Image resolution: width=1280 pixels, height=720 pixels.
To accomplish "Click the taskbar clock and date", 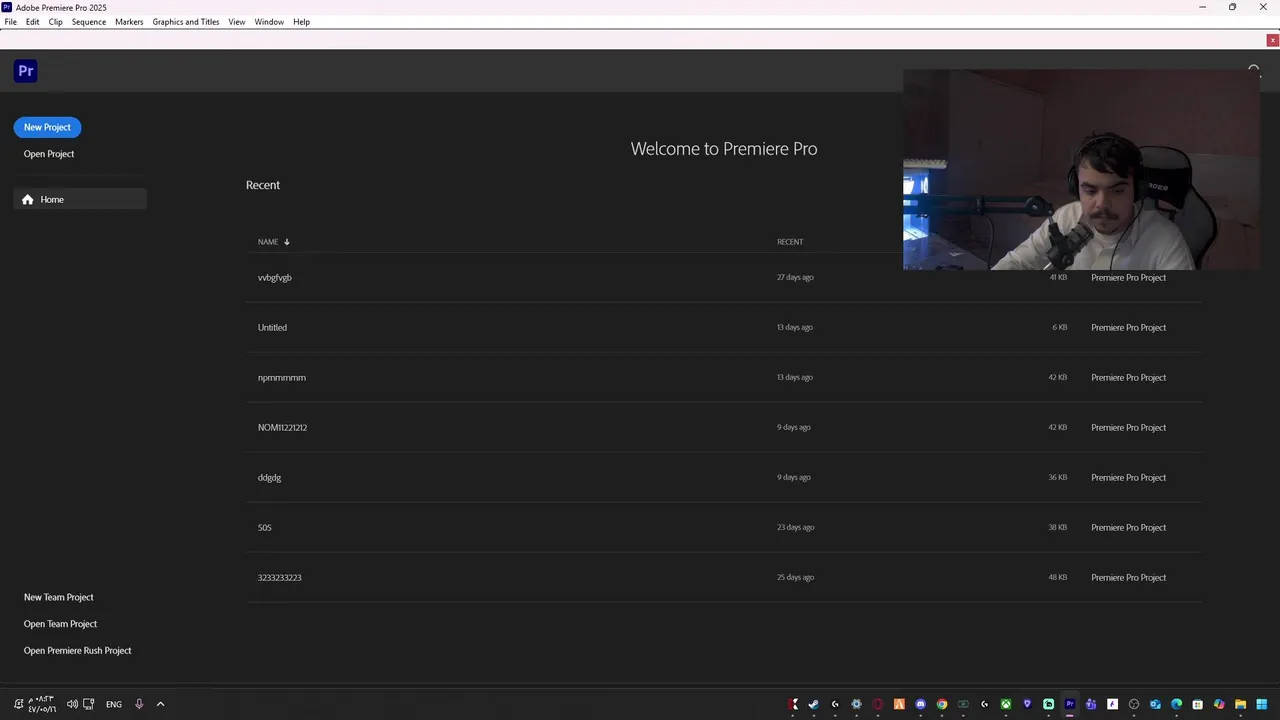I will (x=43, y=704).
